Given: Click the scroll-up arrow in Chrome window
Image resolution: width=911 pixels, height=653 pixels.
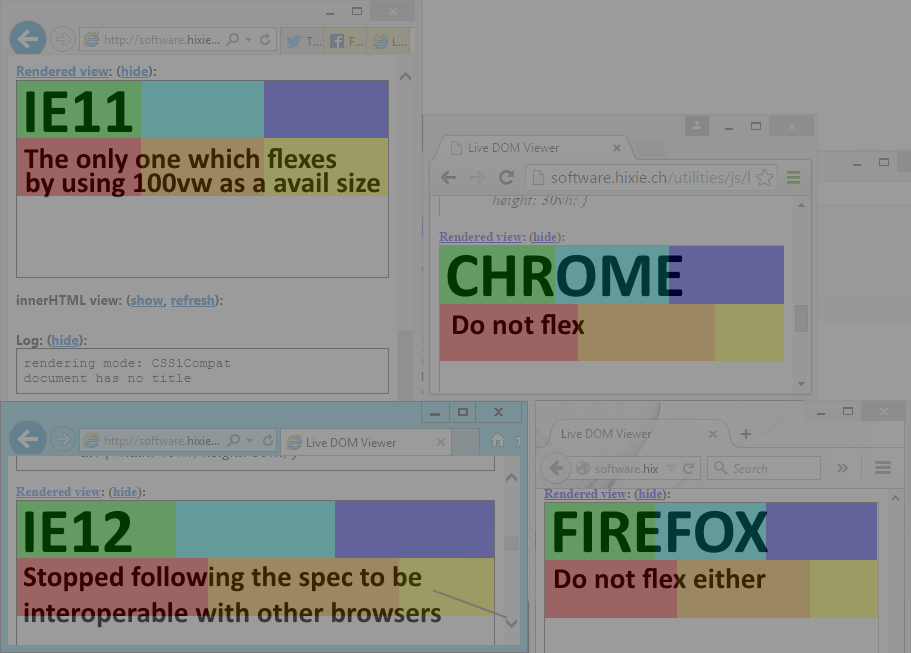Looking at the screenshot, I should click(x=801, y=205).
